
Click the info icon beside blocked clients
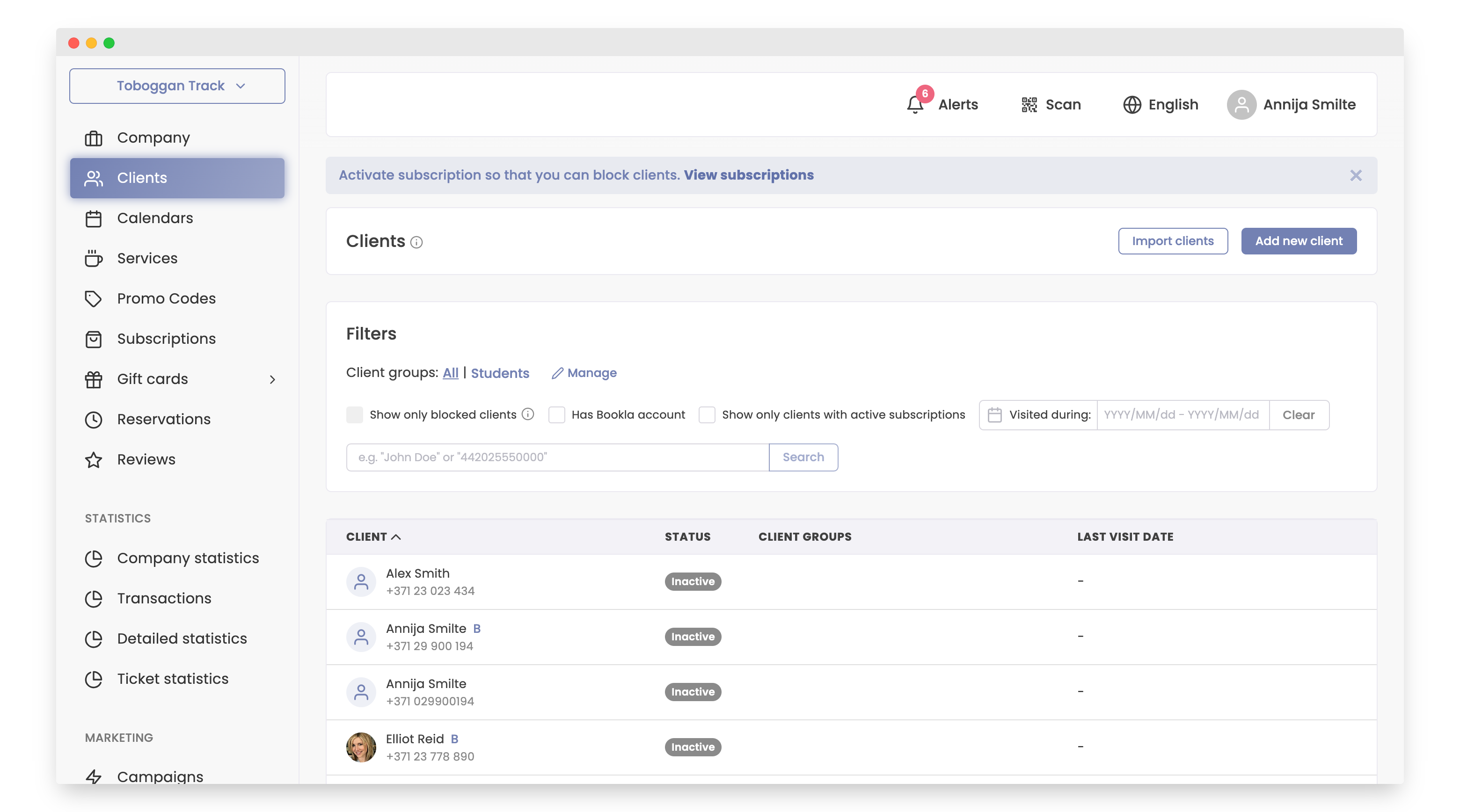click(x=528, y=414)
